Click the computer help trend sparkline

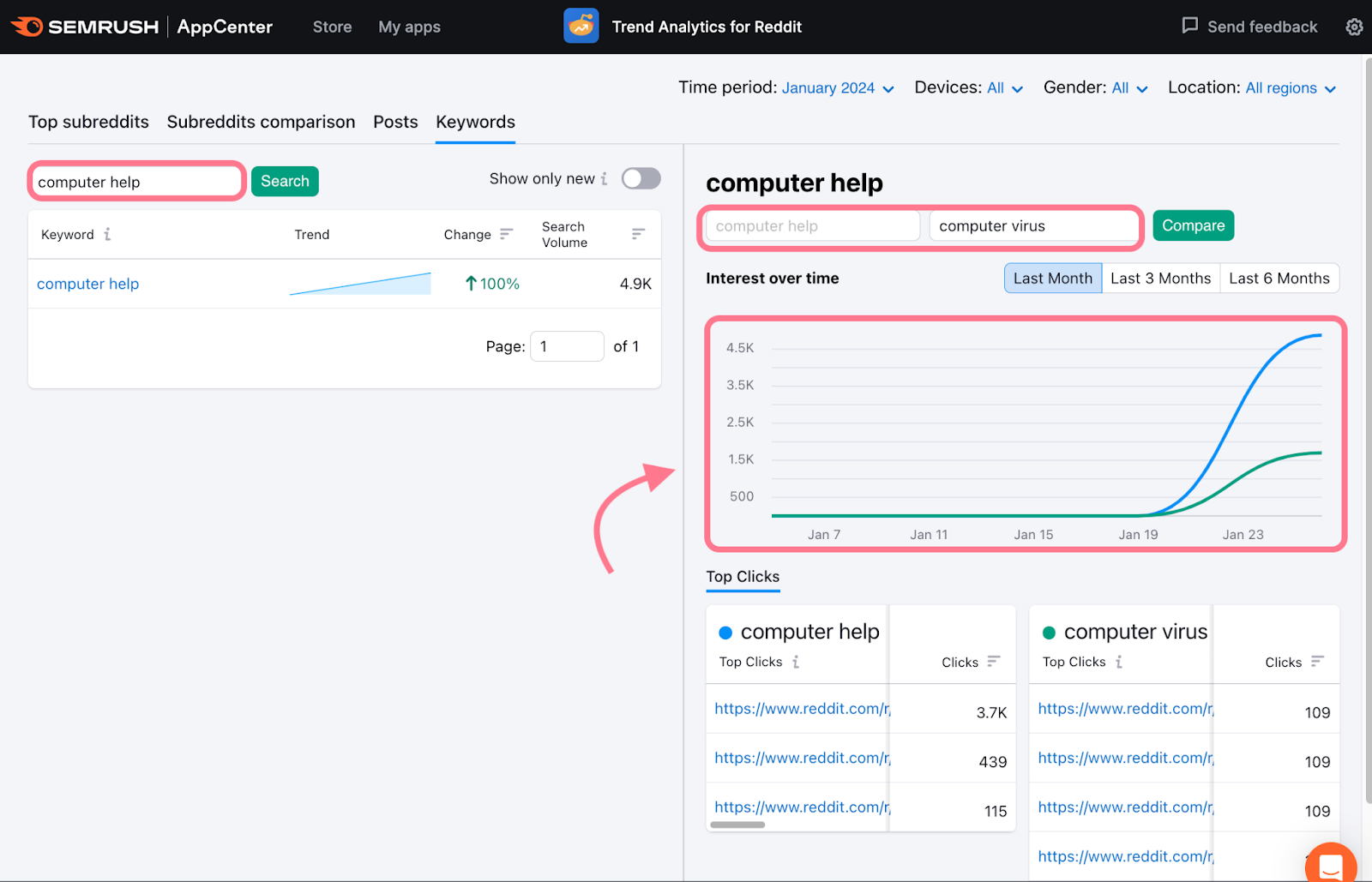360,284
